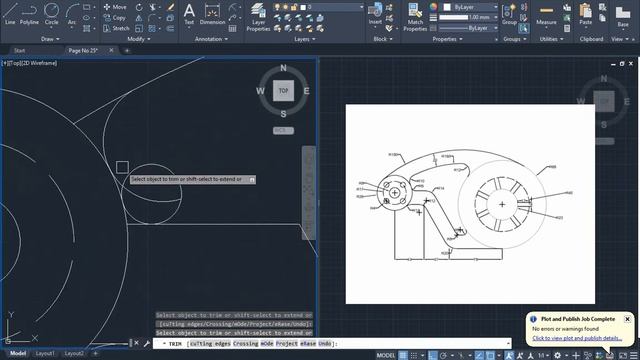
Task: Click to view plot and publish details link
Action: [577, 338]
